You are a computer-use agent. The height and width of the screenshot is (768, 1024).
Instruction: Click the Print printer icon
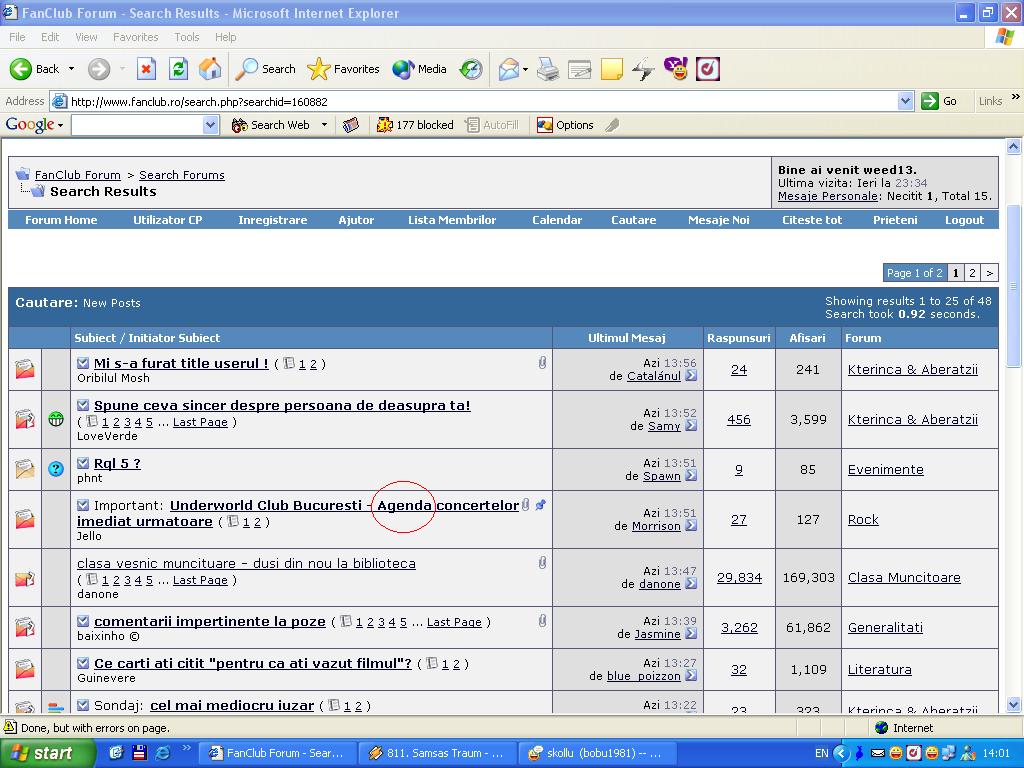(547, 69)
